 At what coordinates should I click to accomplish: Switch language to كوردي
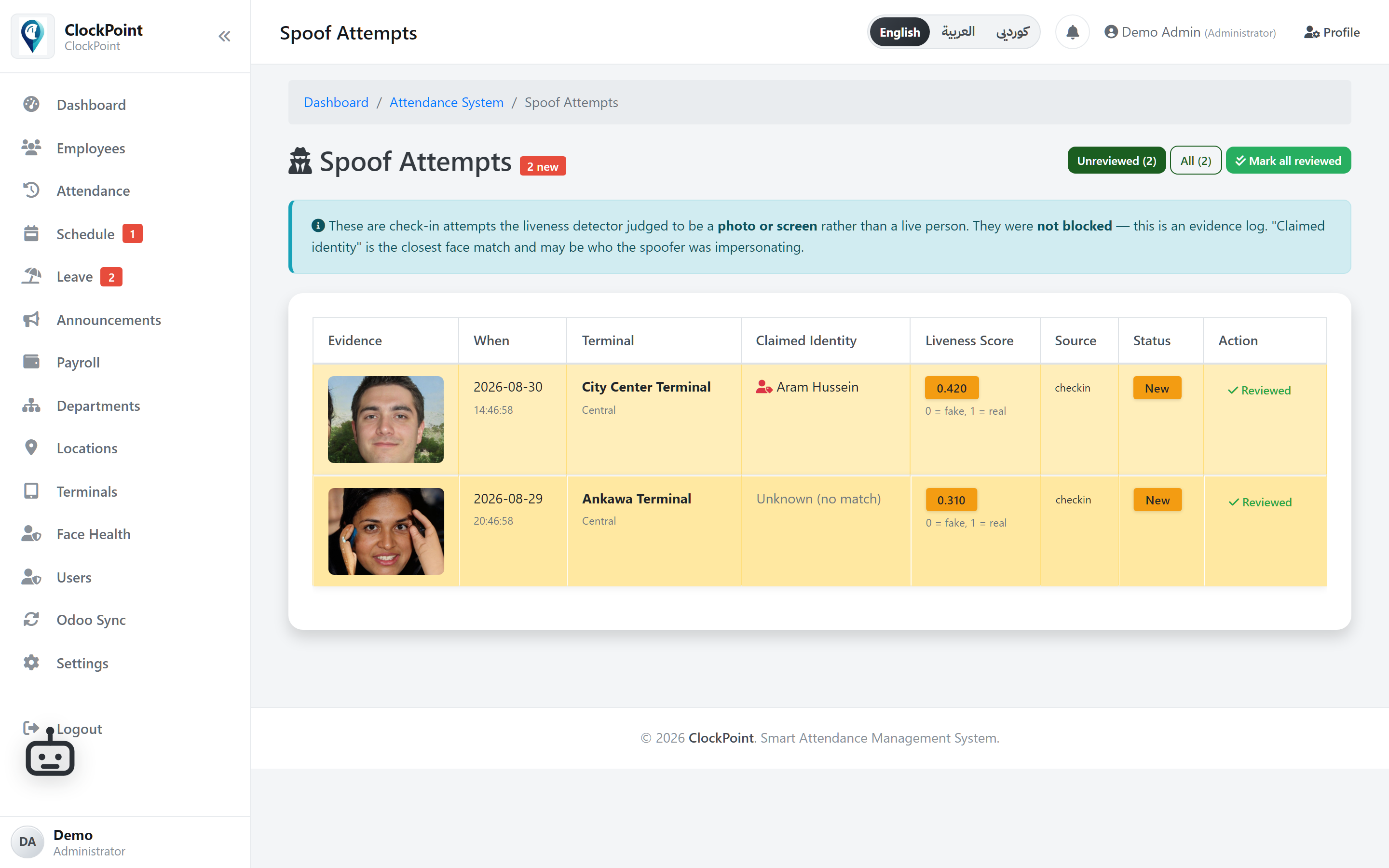coord(1012,32)
